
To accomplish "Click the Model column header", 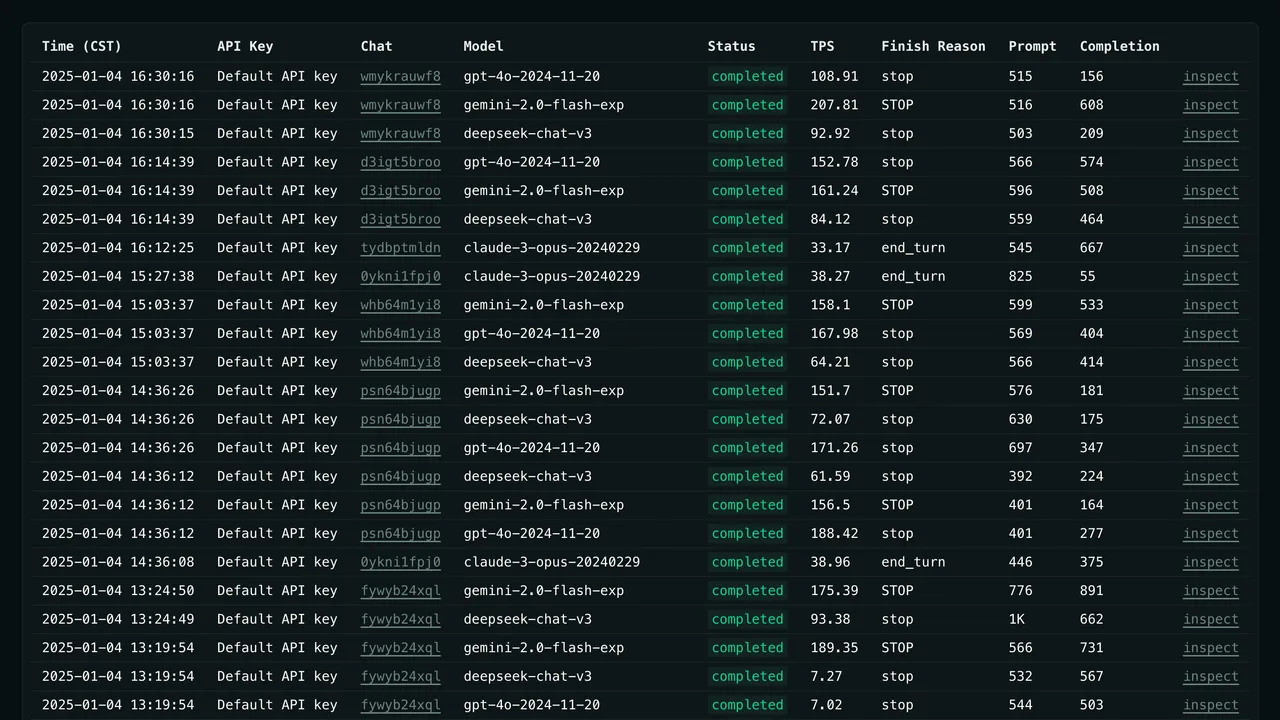I will [484, 46].
